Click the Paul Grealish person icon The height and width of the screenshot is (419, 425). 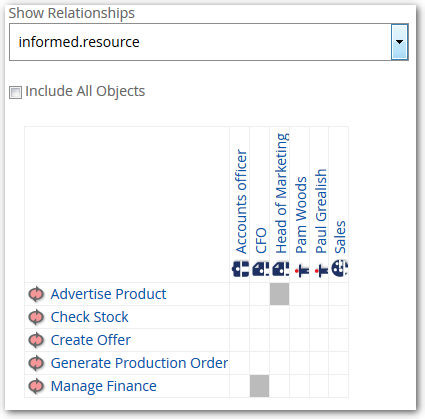(321, 270)
